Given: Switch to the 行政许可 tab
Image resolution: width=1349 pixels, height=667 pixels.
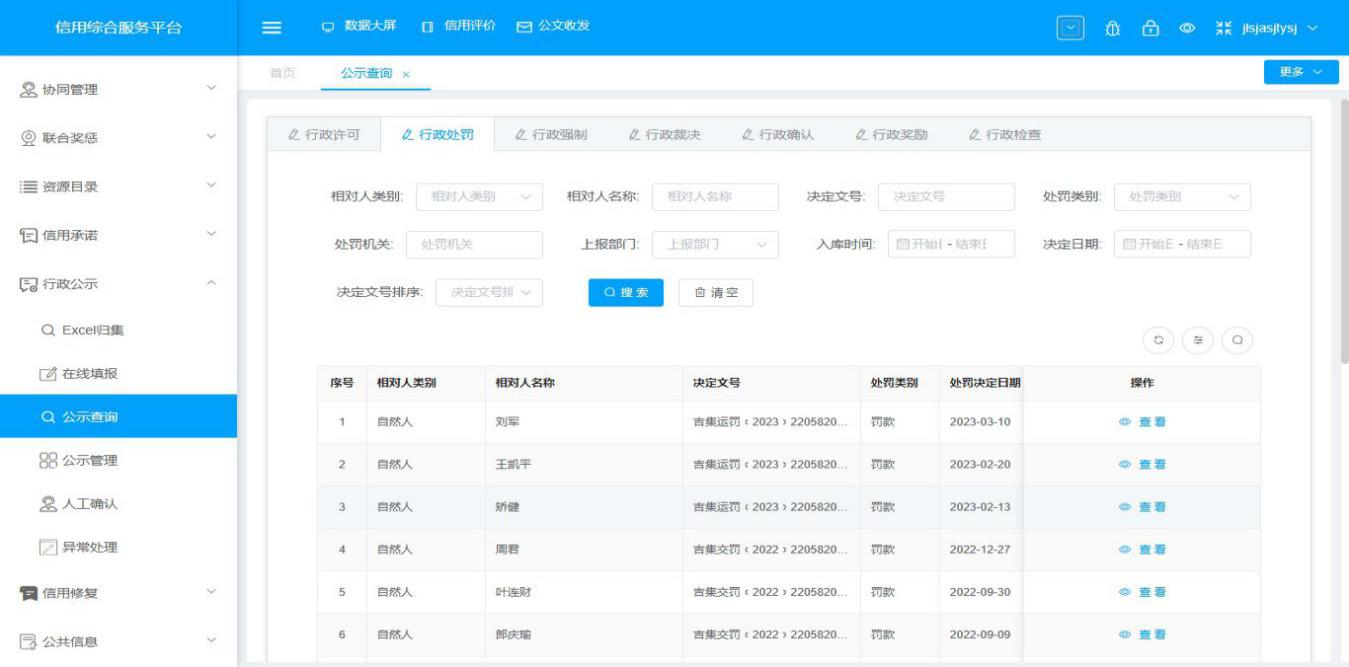Looking at the screenshot, I should (x=317, y=135).
